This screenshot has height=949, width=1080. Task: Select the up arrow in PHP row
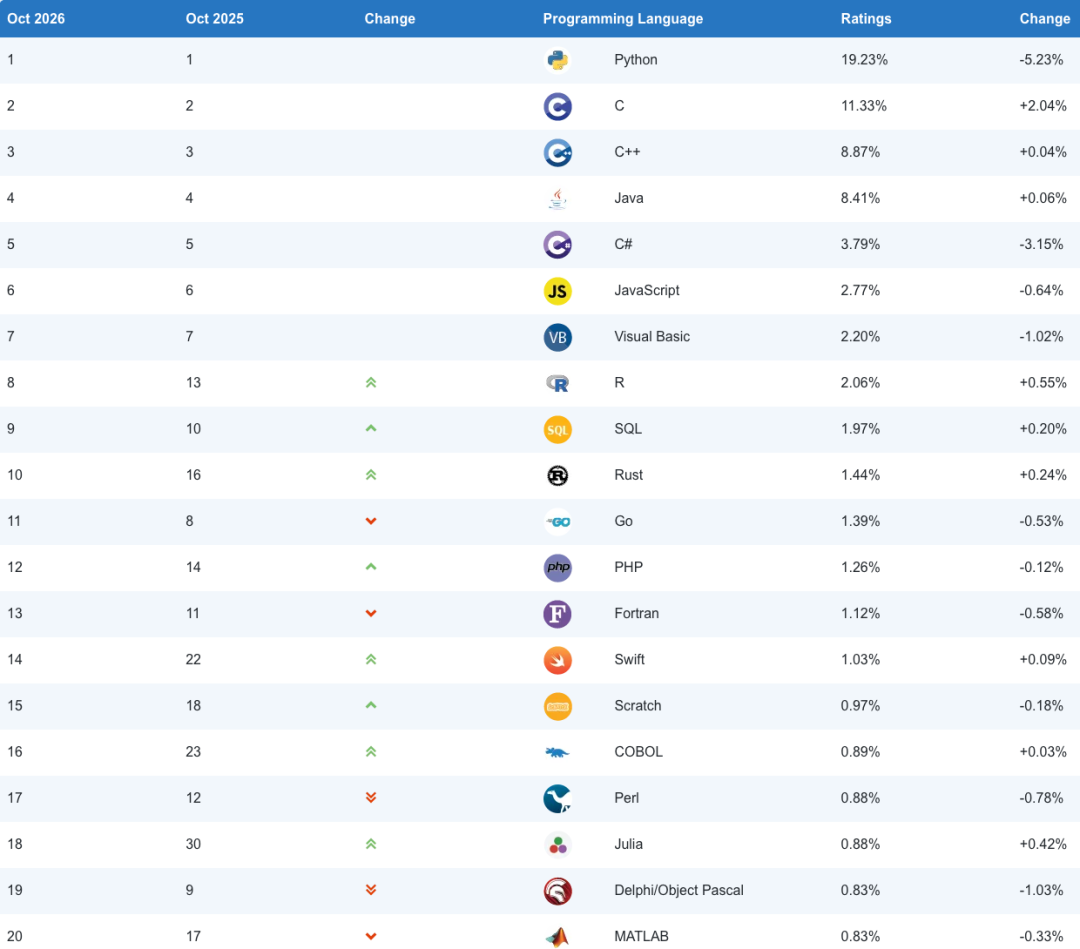pyautogui.click(x=371, y=567)
